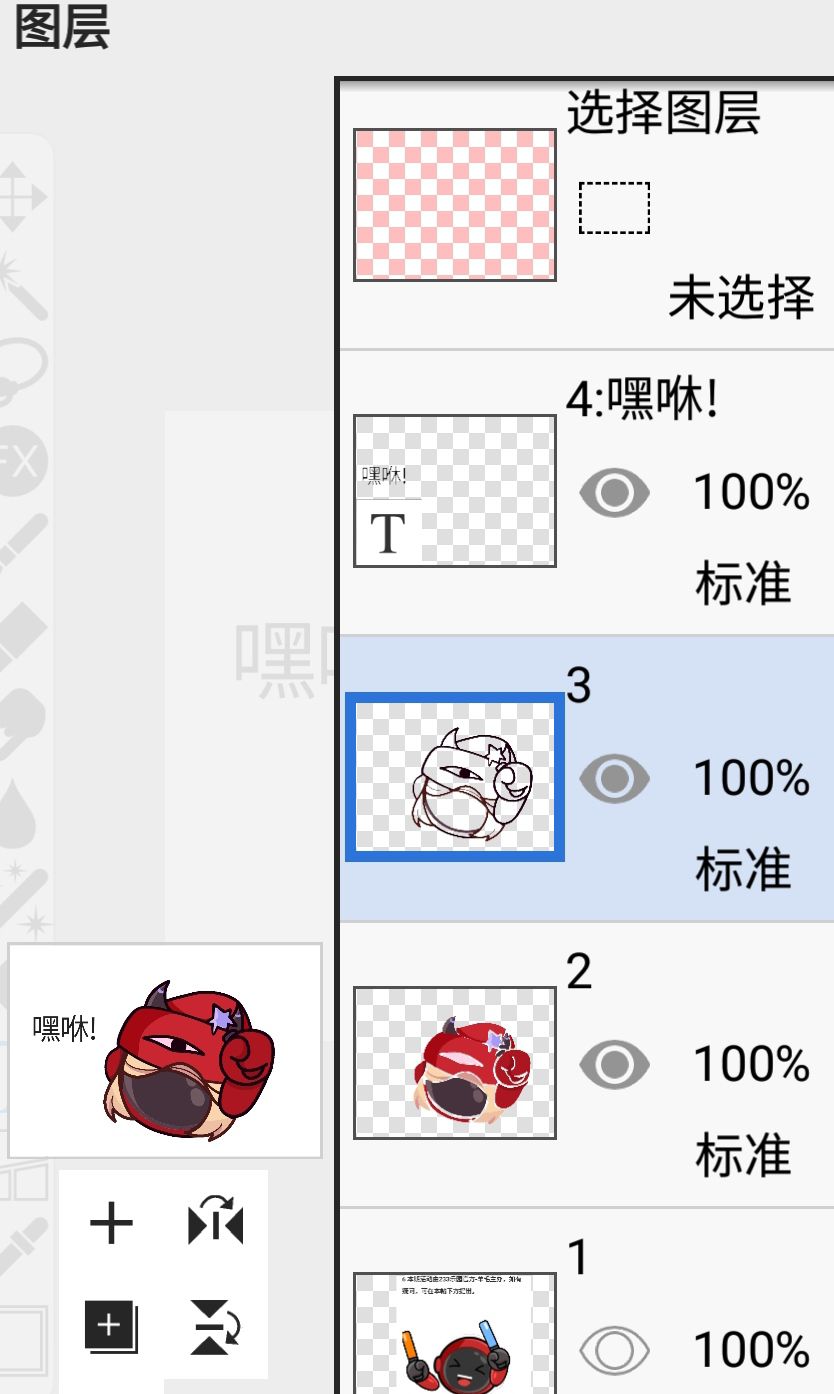Click the canvas preview thumbnail with 嘿咻!
This screenshot has width=834, height=1394.
[165, 1050]
